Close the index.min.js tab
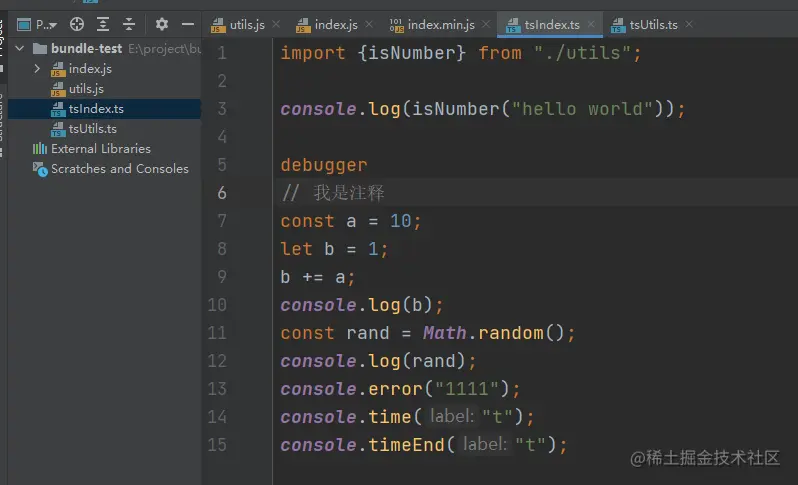The height and width of the screenshot is (485, 798). (486, 24)
